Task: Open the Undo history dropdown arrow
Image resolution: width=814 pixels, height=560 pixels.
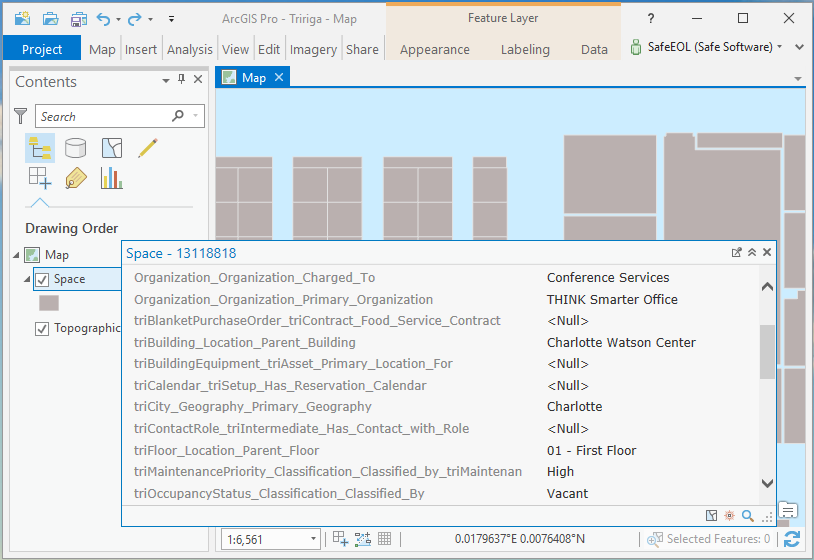Action: click(118, 20)
